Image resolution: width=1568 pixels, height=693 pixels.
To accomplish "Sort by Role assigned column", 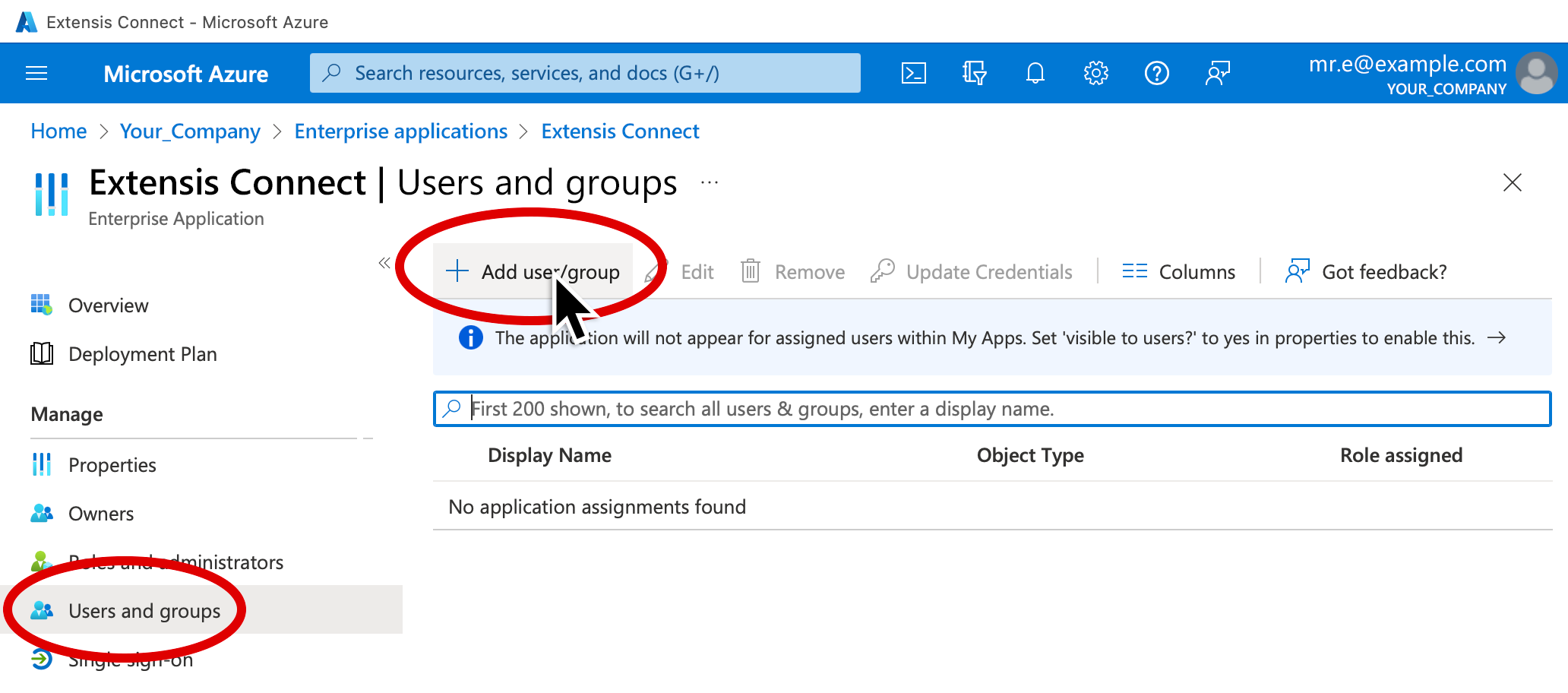I will click(x=1401, y=455).
